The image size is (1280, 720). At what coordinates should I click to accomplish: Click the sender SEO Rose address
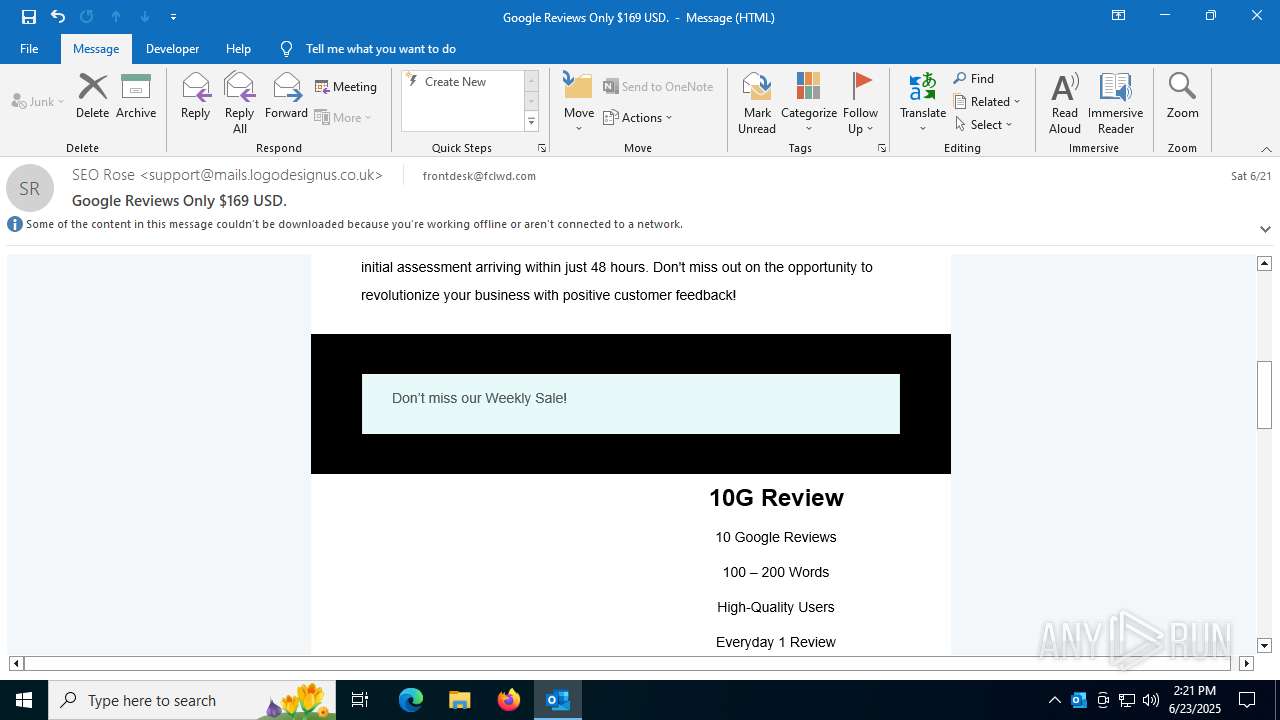pyautogui.click(x=227, y=175)
